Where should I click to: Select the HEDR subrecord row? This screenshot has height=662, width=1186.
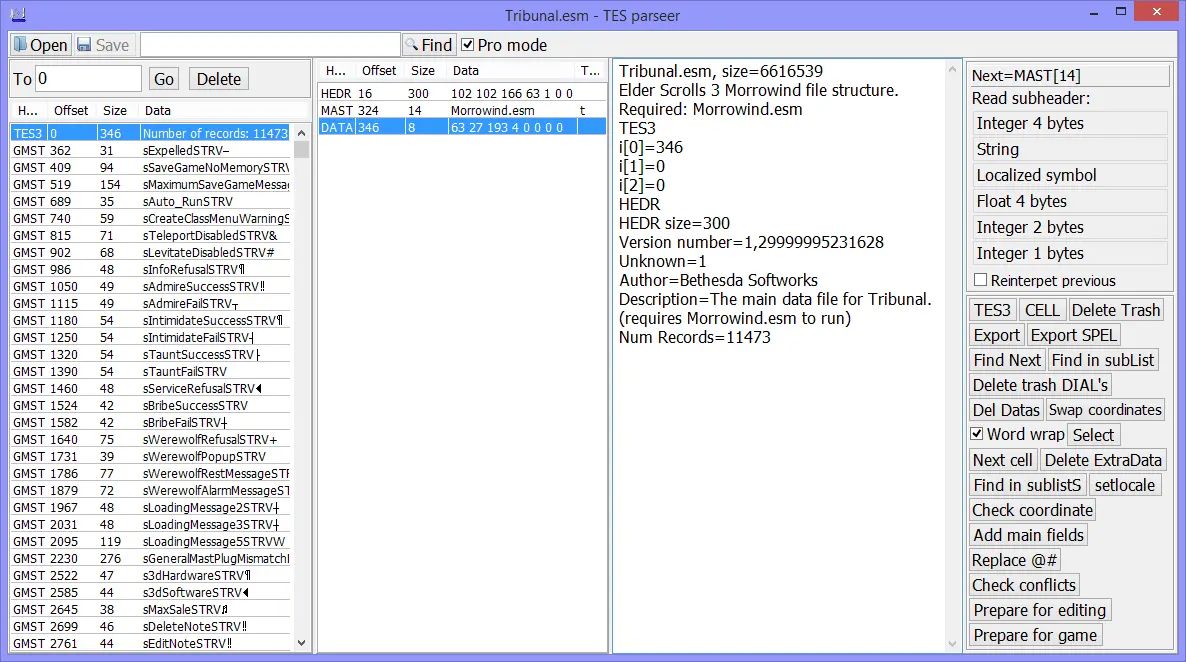pos(462,93)
